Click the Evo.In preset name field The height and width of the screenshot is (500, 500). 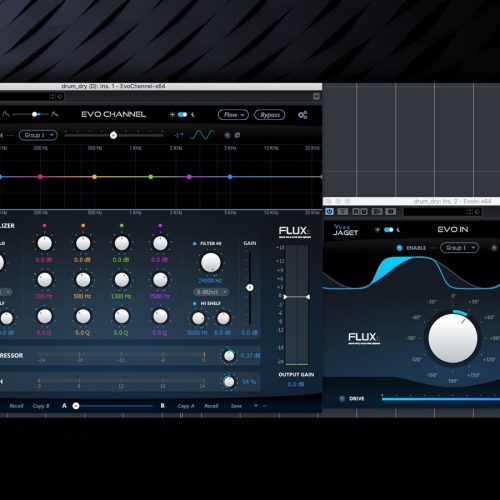435,212
